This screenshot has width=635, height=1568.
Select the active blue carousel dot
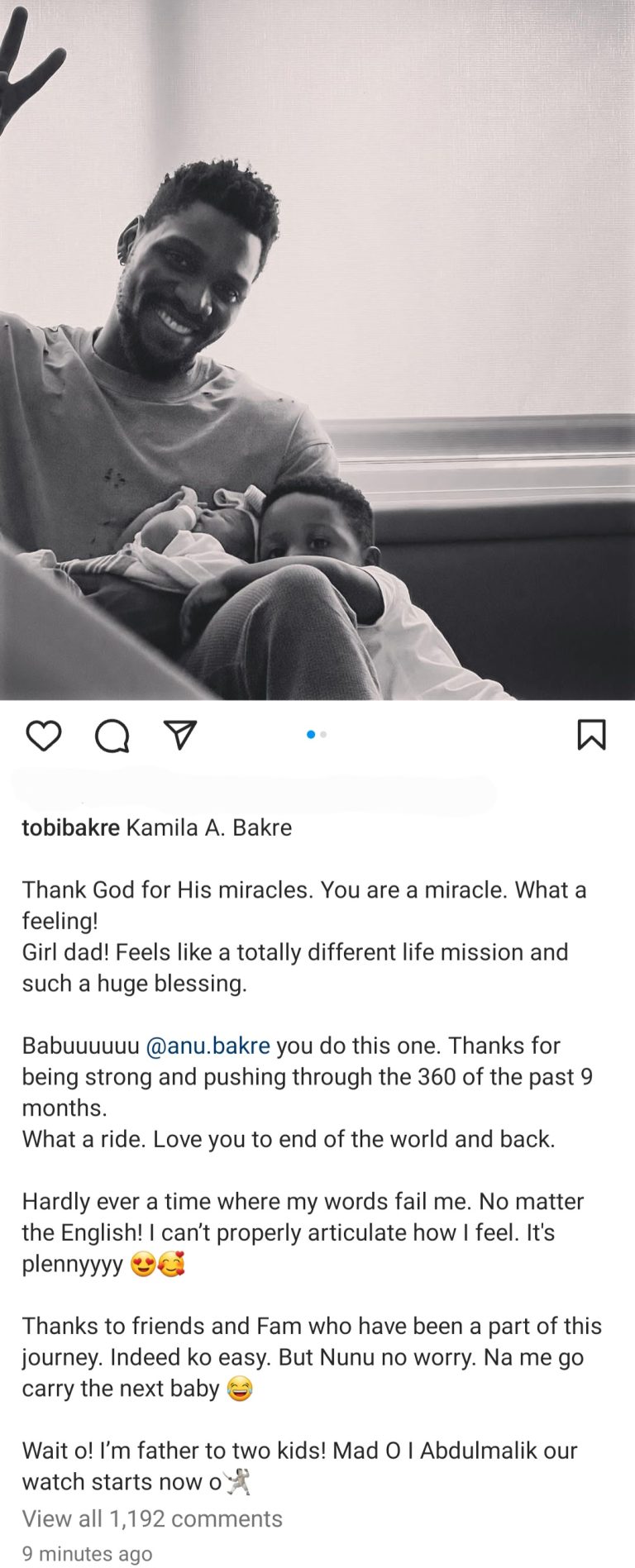click(311, 734)
